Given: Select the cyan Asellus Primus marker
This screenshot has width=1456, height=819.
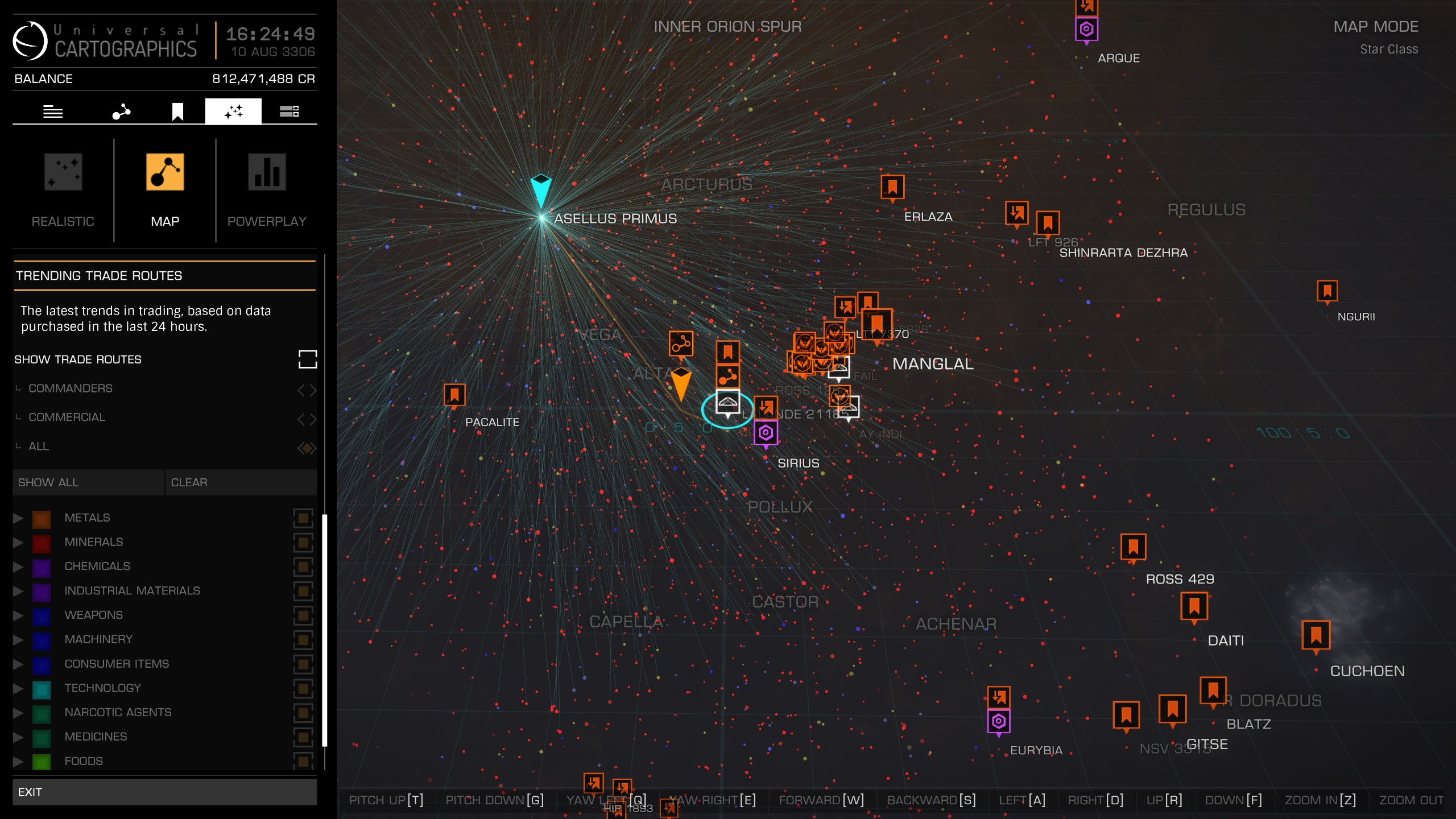Looking at the screenshot, I should (541, 192).
